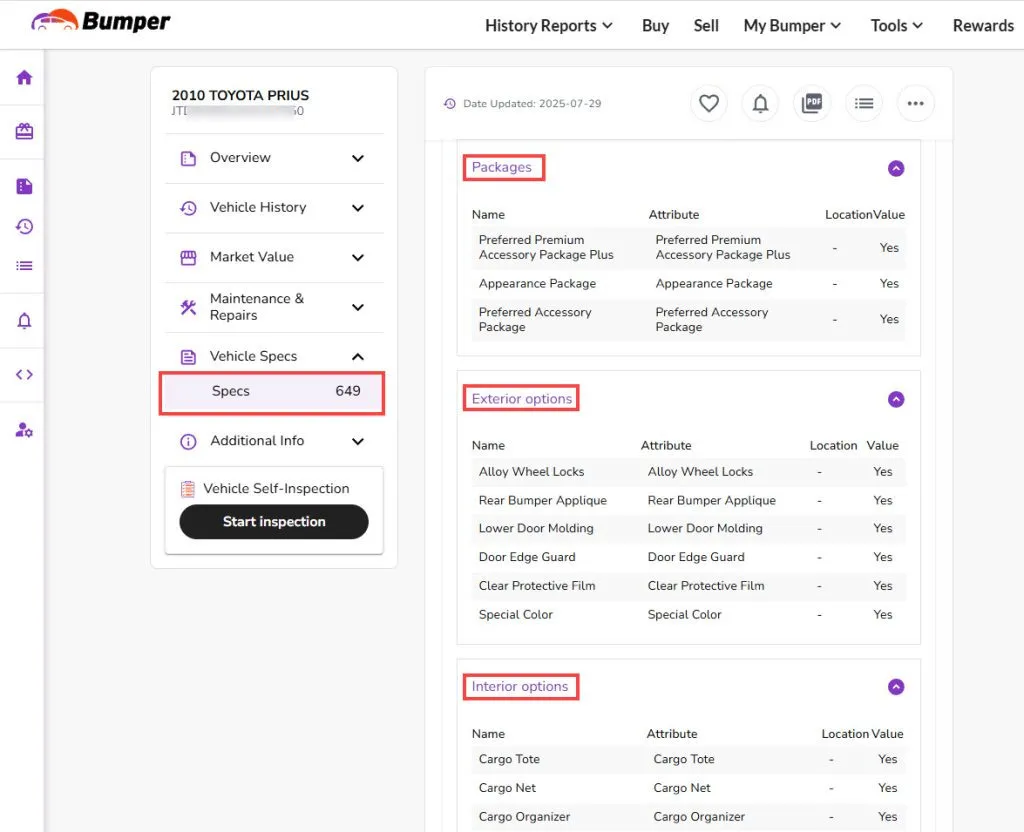Download the report as PDF
Viewport: 1024px width, 832px height.
[812, 103]
